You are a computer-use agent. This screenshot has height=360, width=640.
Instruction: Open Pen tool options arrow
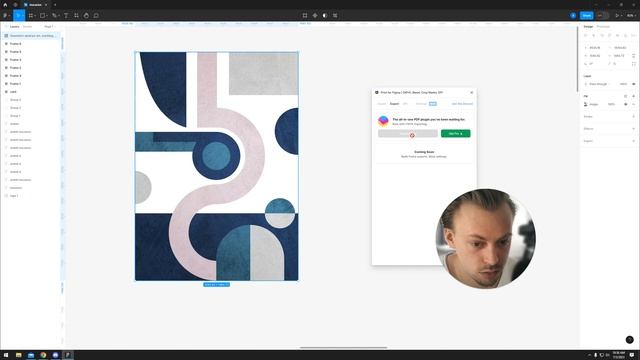[58, 16]
